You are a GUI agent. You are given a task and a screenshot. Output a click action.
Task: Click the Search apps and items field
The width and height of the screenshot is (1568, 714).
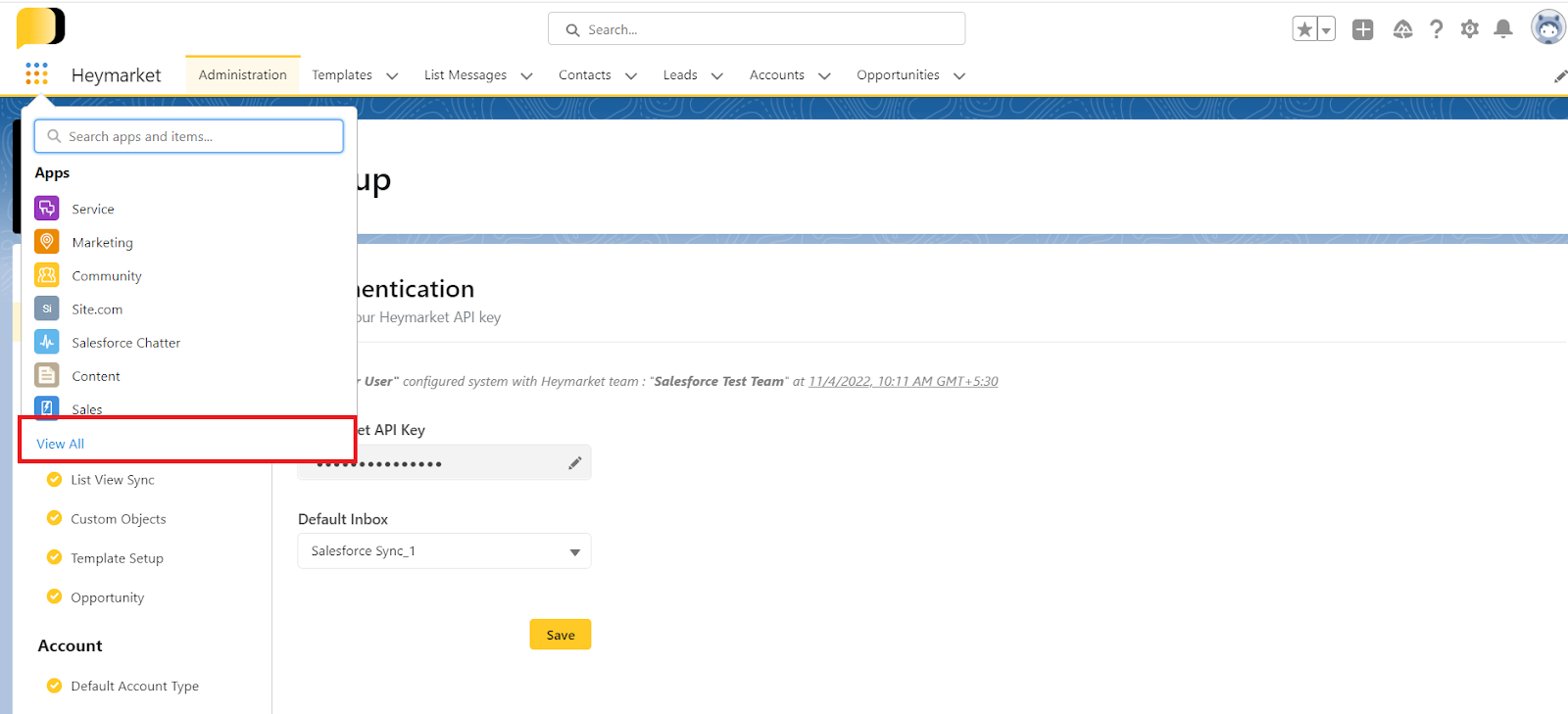(189, 136)
